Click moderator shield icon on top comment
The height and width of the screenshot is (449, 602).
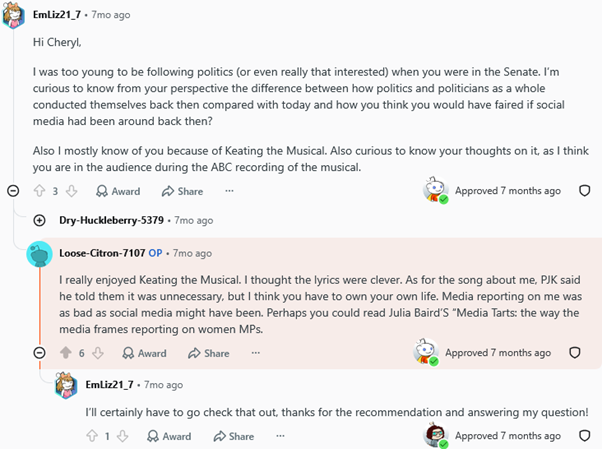[x=584, y=191]
